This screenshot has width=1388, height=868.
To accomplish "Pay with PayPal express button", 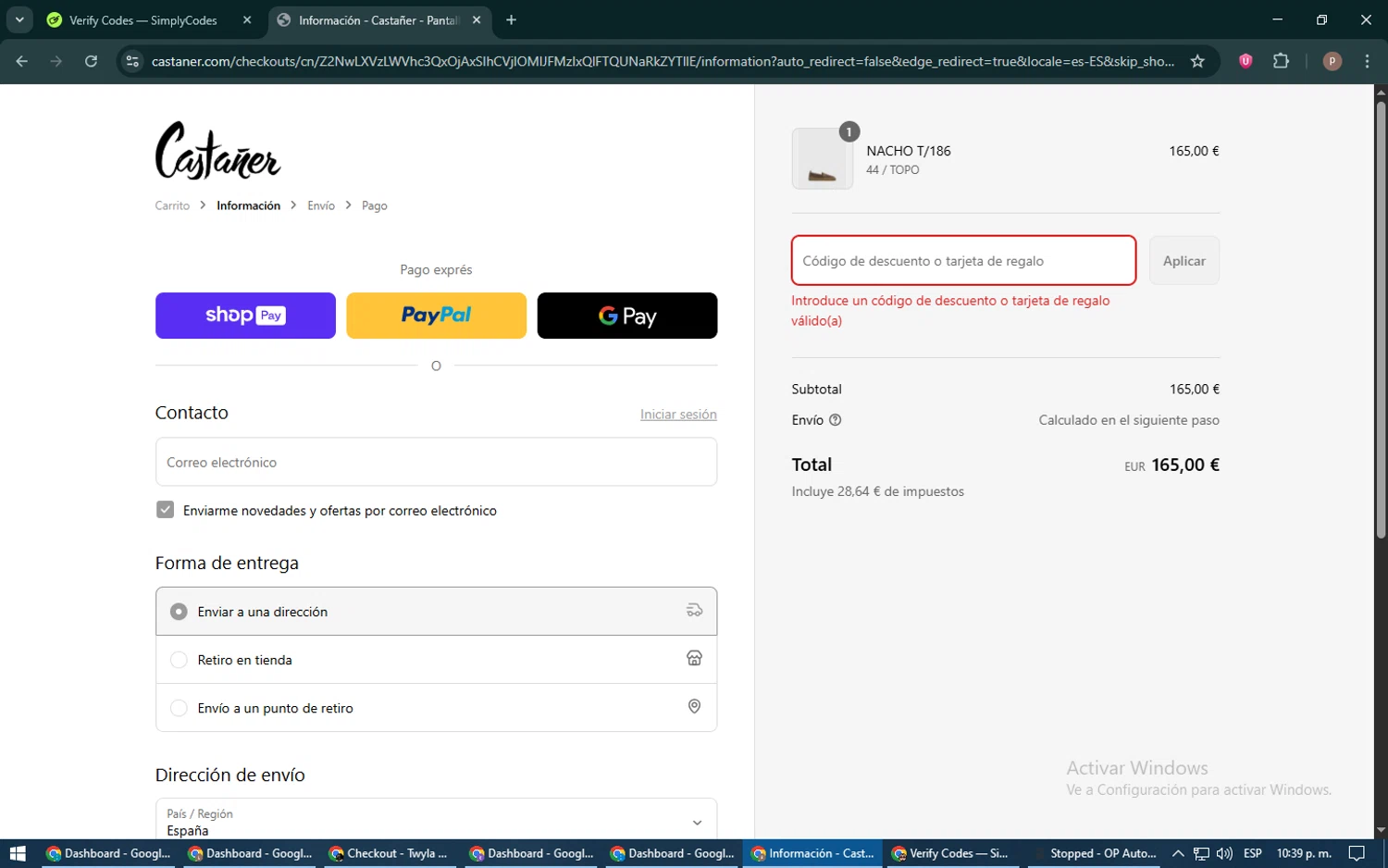I will pos(436,316).
